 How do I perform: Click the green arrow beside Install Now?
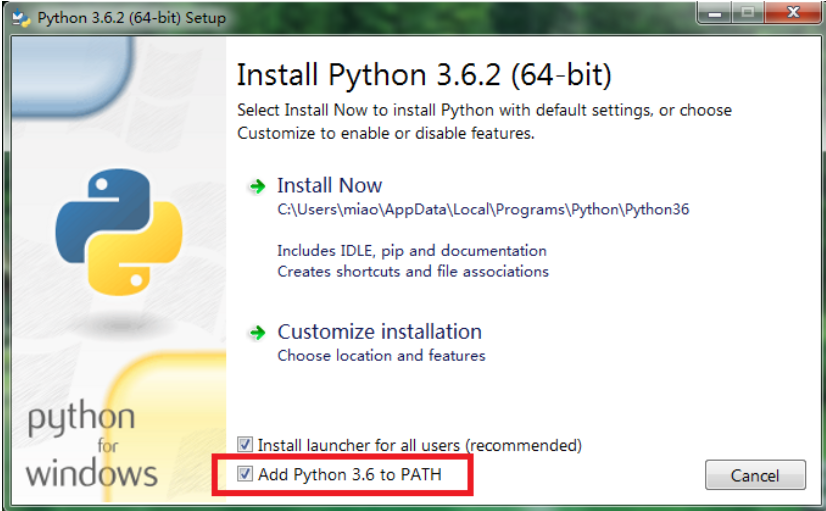click(x=257, y=187)
